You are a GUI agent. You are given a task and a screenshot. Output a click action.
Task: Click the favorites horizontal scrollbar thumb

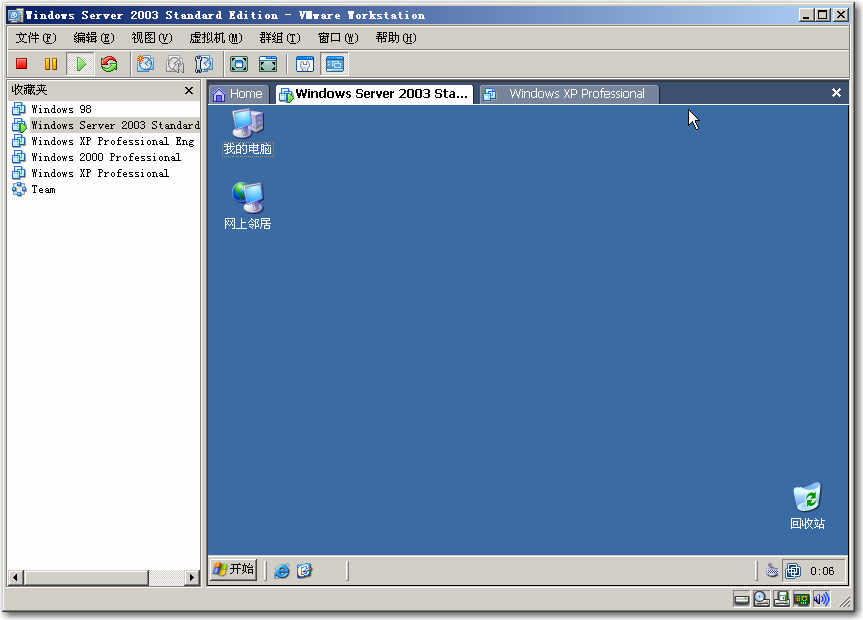tap(86, 577)
